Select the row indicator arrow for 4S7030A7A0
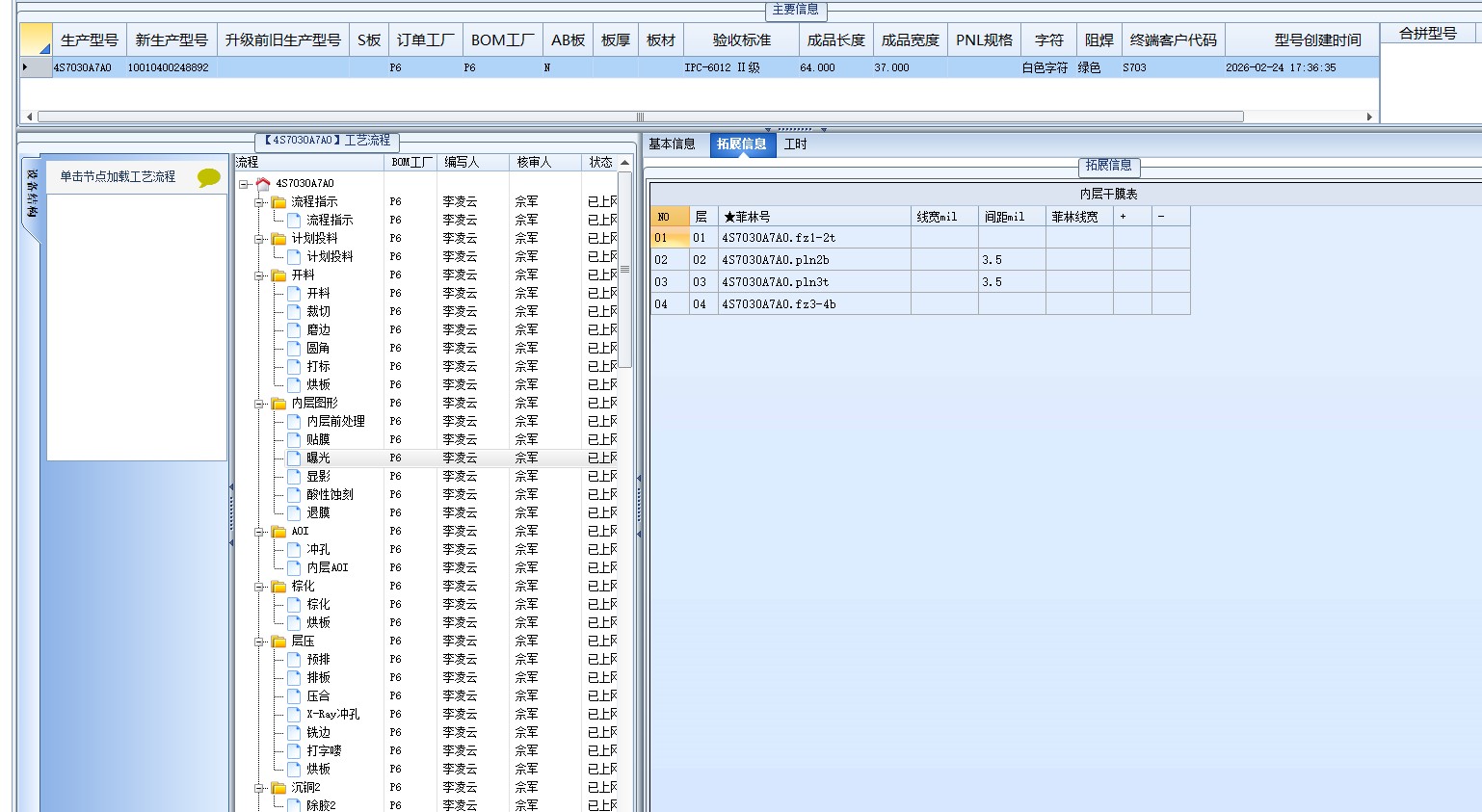This screenshot has width=1482, height=812. 36,68
